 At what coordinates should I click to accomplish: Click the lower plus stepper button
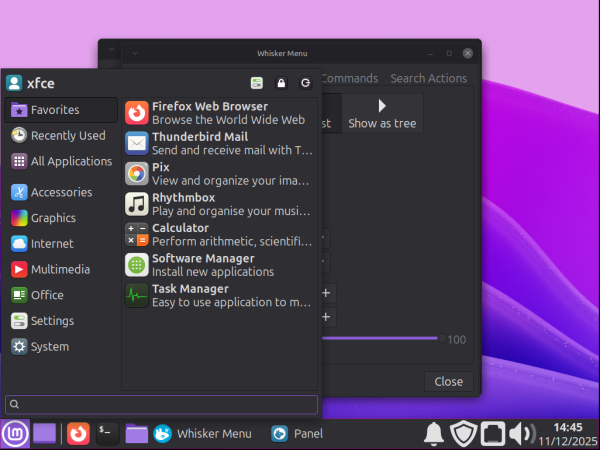tap(326, 317)
